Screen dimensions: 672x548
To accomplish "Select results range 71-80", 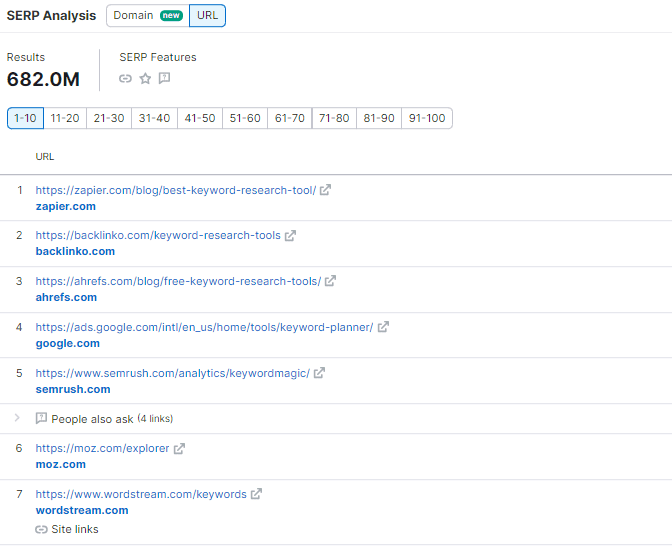I will [334, 118].
